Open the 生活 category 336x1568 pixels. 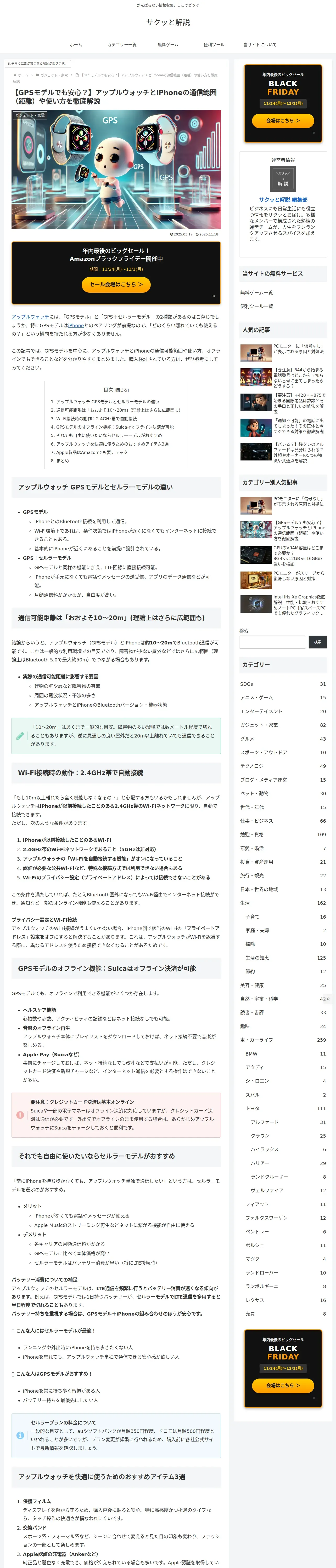coord(283,903)
